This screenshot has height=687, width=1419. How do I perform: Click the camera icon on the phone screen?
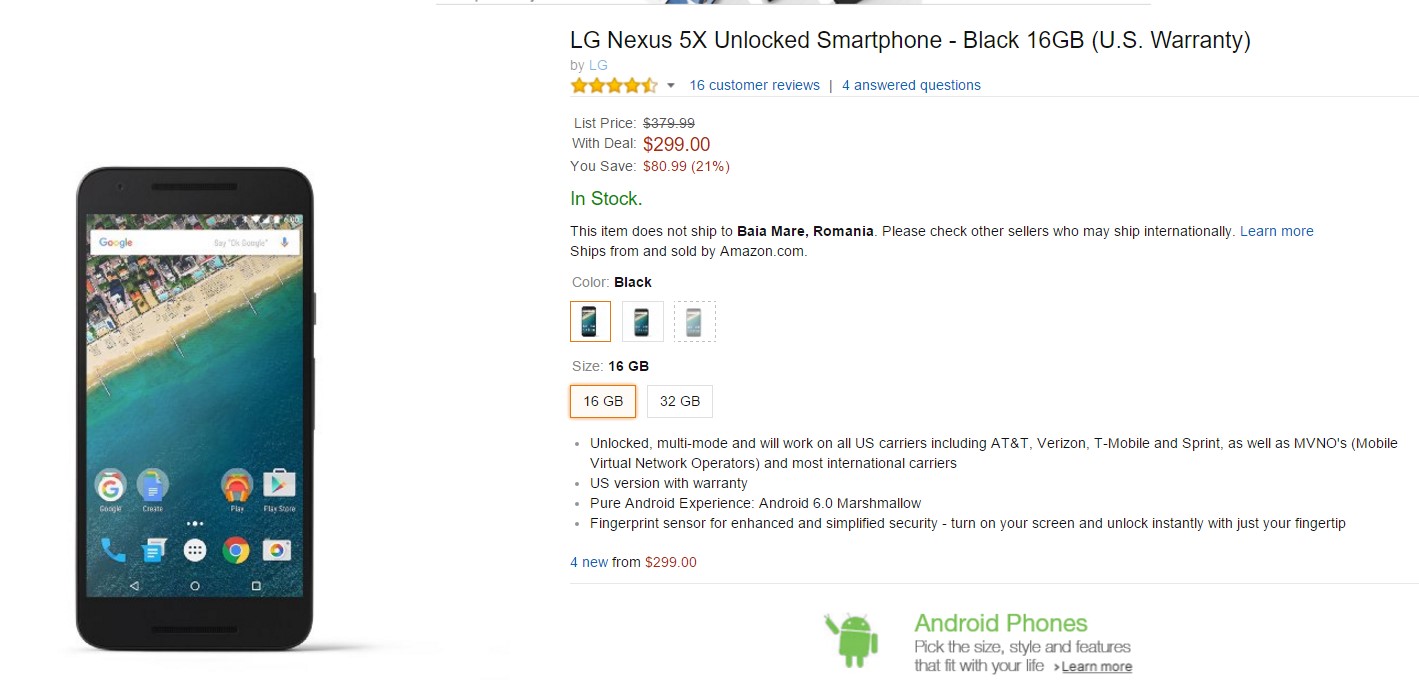[x=277, y=549]
